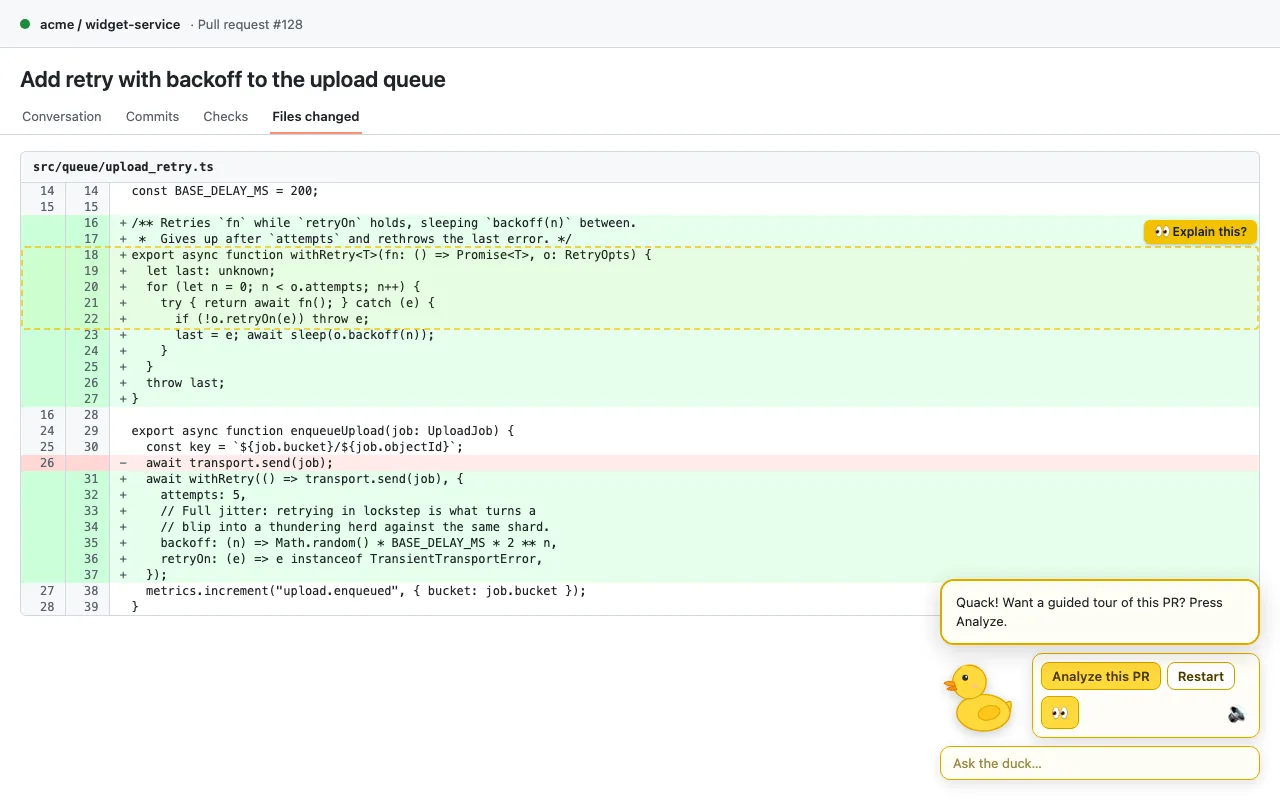Open the Checks tab
The image size is (1280, 800).
tap(225, 117)
